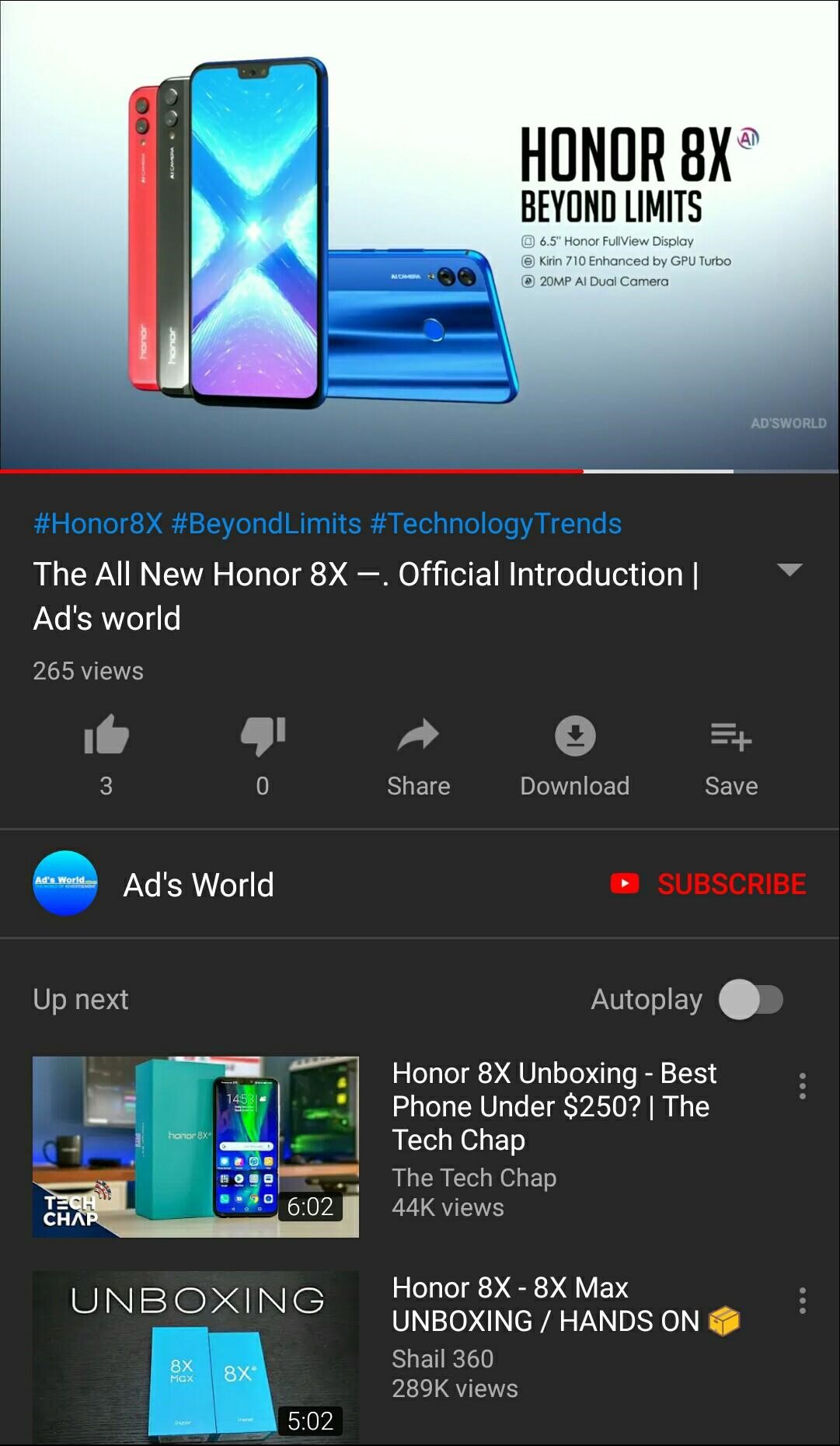Tap the Honor 8X video player
Image resolution: width=840 pixels, height=1446 pixels.
tap(420, 234)
